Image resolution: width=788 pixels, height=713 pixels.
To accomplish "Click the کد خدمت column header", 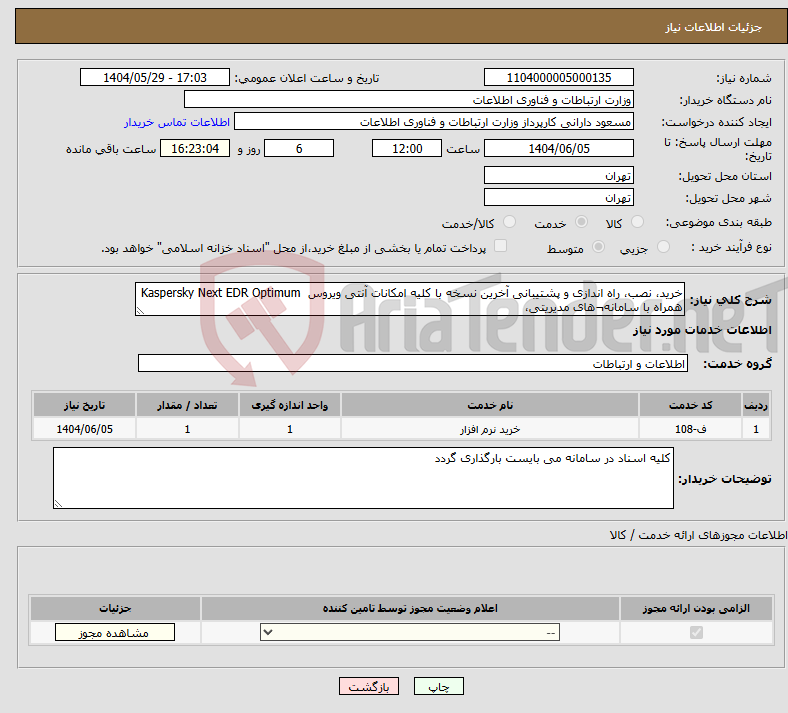I will 691,405.
